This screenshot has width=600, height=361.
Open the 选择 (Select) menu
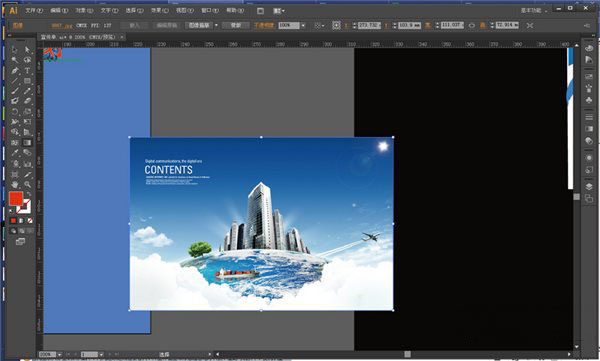[x=134, y=11]
